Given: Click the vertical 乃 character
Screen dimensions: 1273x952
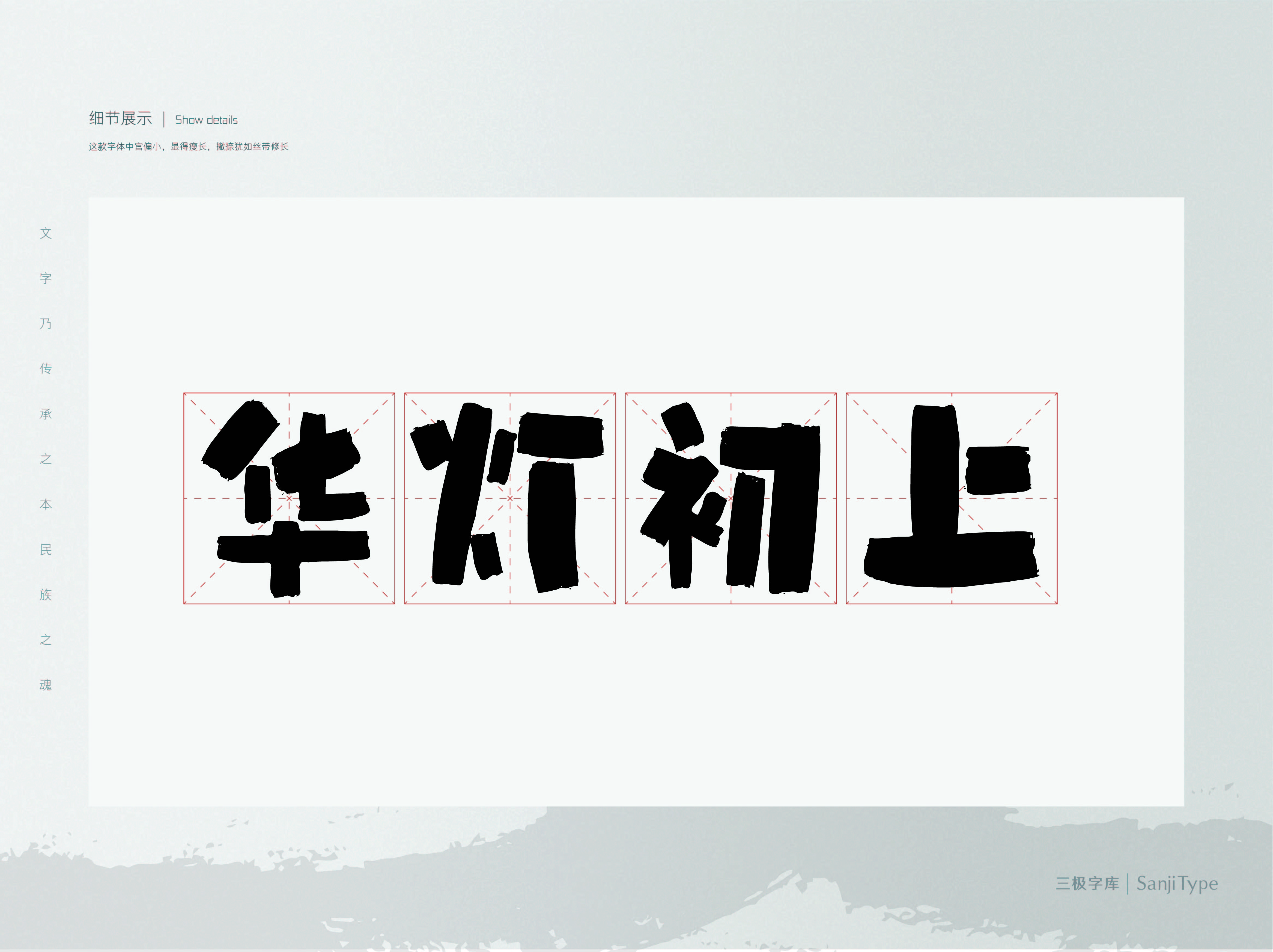Looking at the screenshot, I should pyautogui.click(x=46, y=323).
